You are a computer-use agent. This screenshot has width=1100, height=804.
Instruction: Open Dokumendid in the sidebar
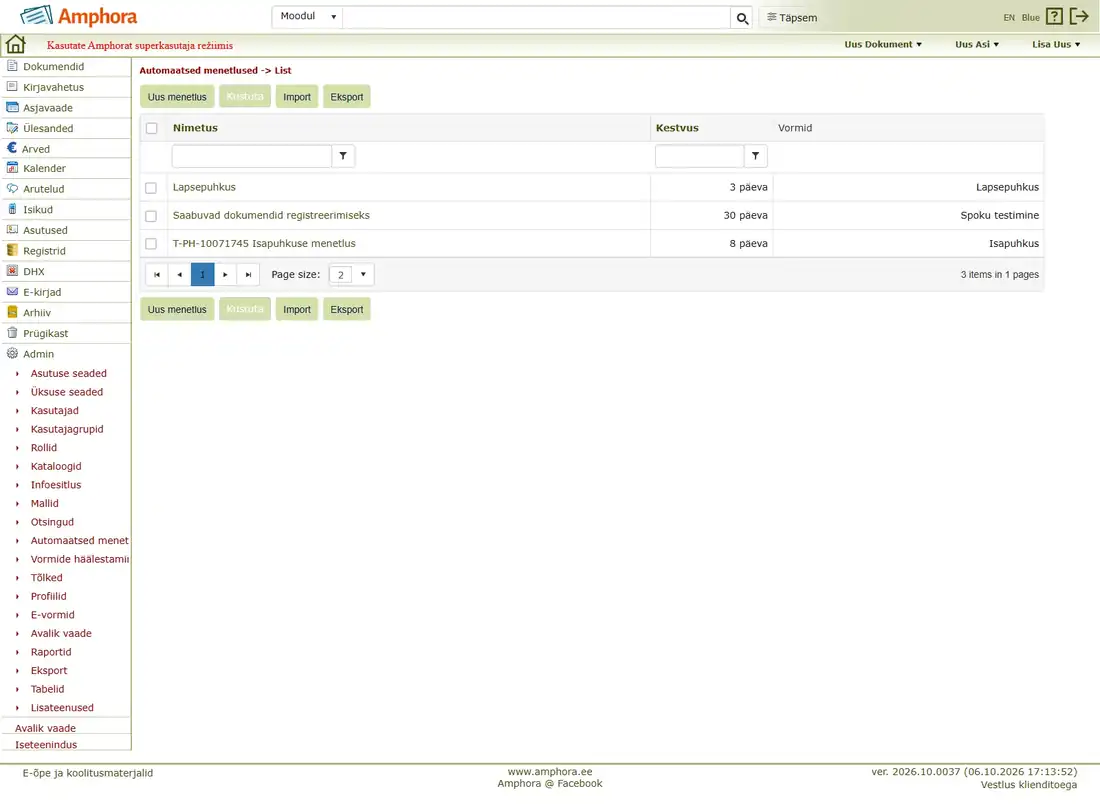(x=53, y=67)
